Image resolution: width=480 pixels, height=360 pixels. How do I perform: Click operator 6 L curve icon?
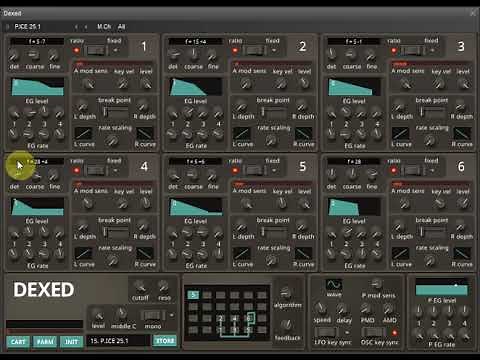[400, 254]
